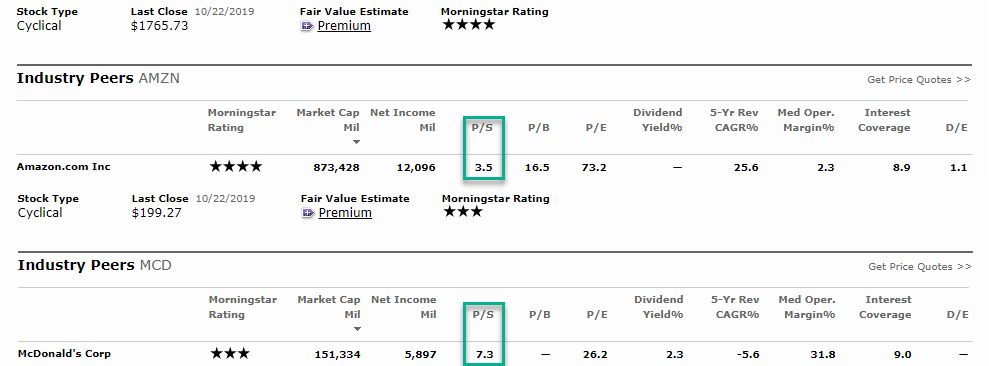Click the Premium arrow icon for Amazon

307,26
